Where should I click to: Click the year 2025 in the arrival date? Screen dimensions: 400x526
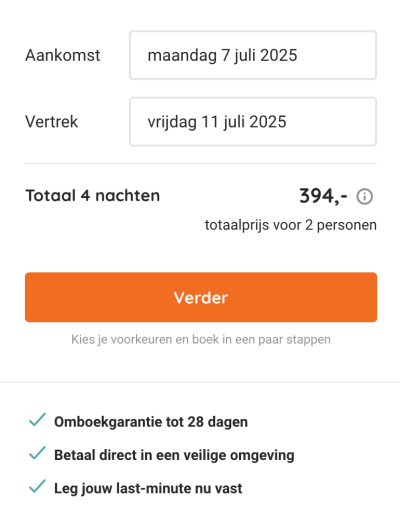coord(279,55)
